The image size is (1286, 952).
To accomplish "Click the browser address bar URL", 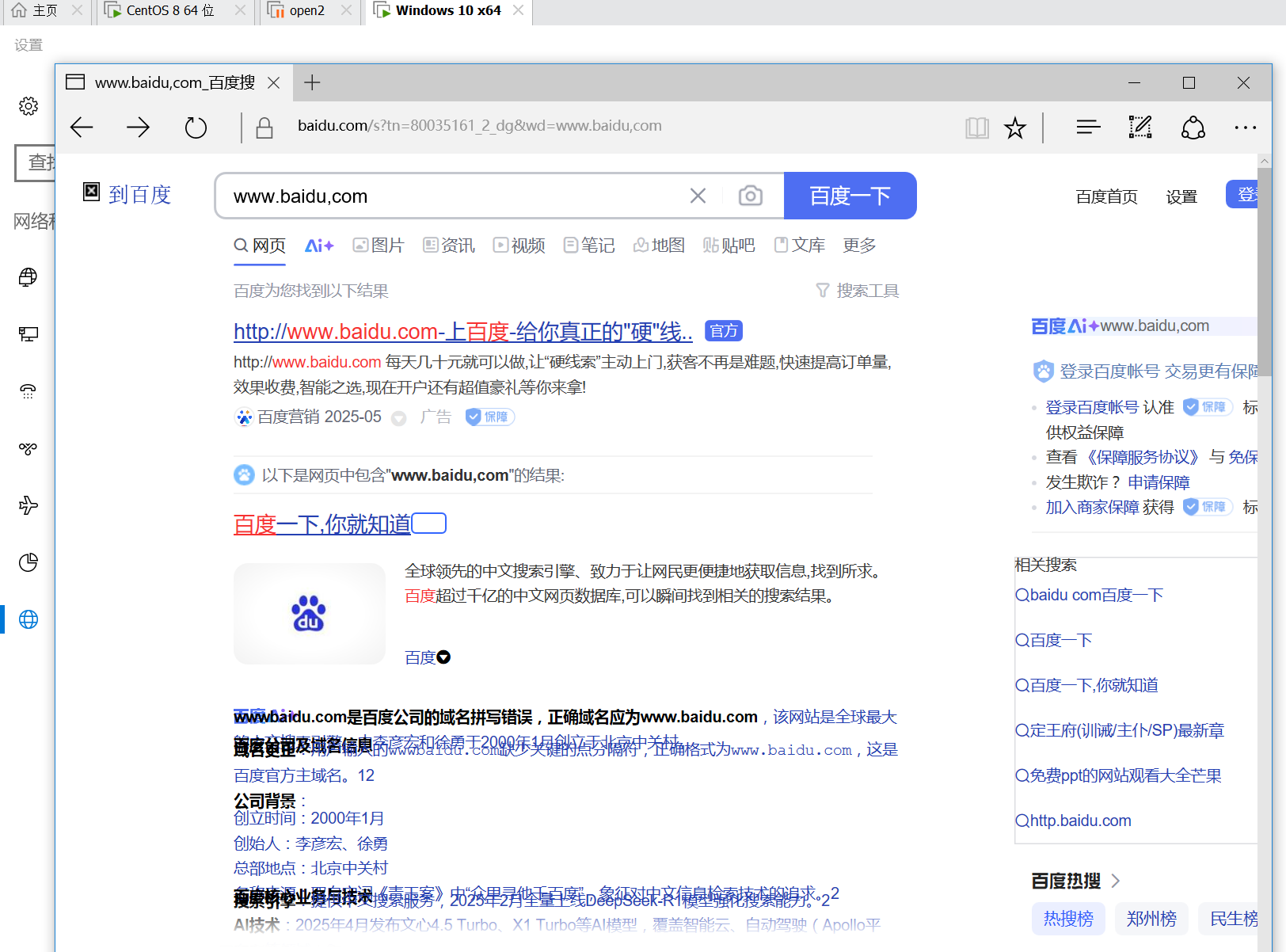I will [480, 126].
